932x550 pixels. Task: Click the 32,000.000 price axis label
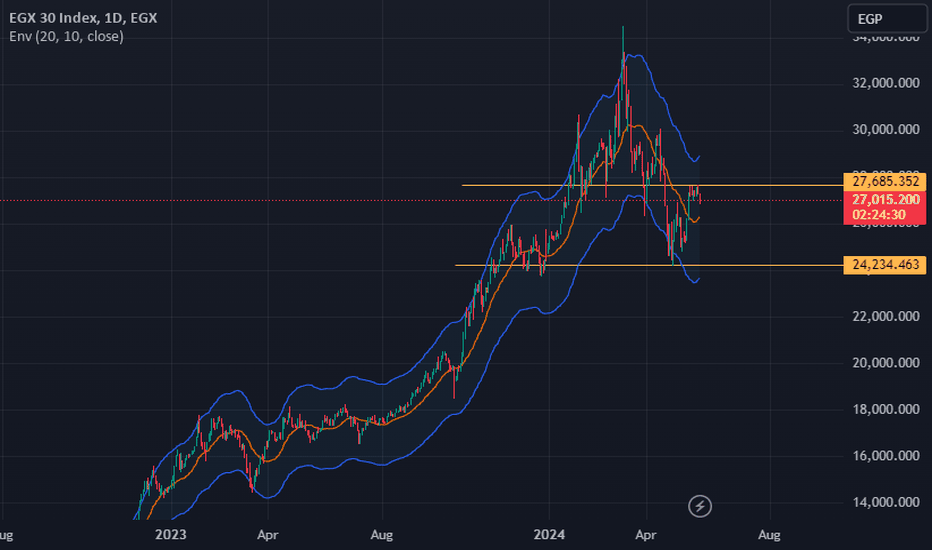[886, 83]
